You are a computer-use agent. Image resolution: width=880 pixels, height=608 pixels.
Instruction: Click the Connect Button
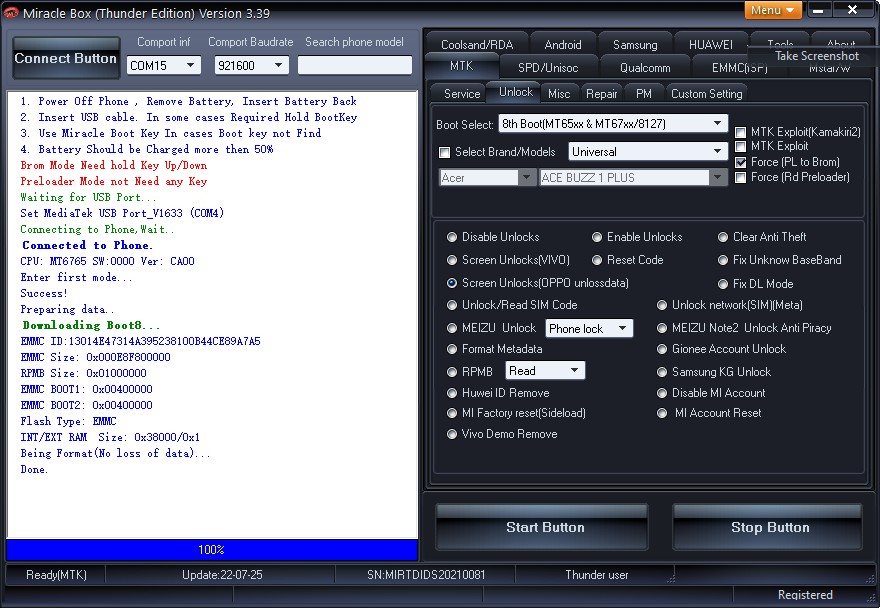tap(66, 58)
